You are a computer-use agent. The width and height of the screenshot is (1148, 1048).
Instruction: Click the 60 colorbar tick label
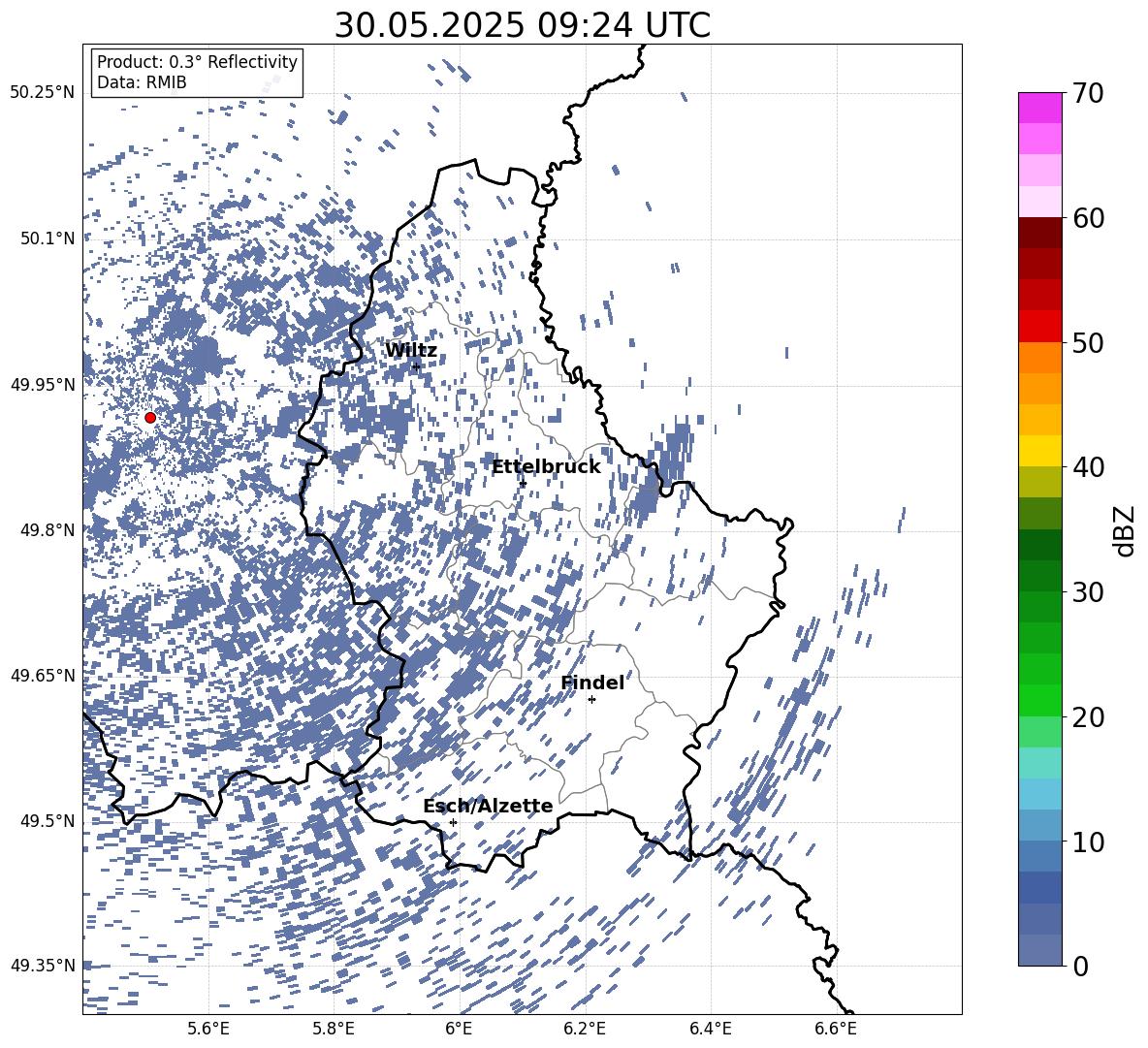(1089, 218)
